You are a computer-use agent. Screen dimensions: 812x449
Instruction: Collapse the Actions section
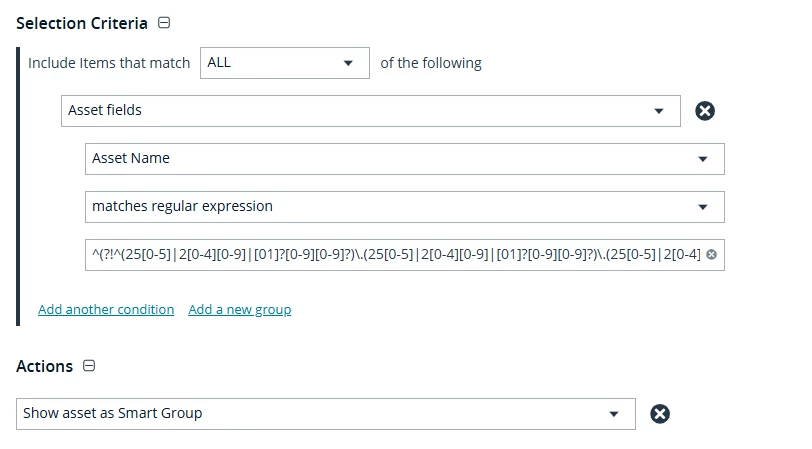pos(89,366)
